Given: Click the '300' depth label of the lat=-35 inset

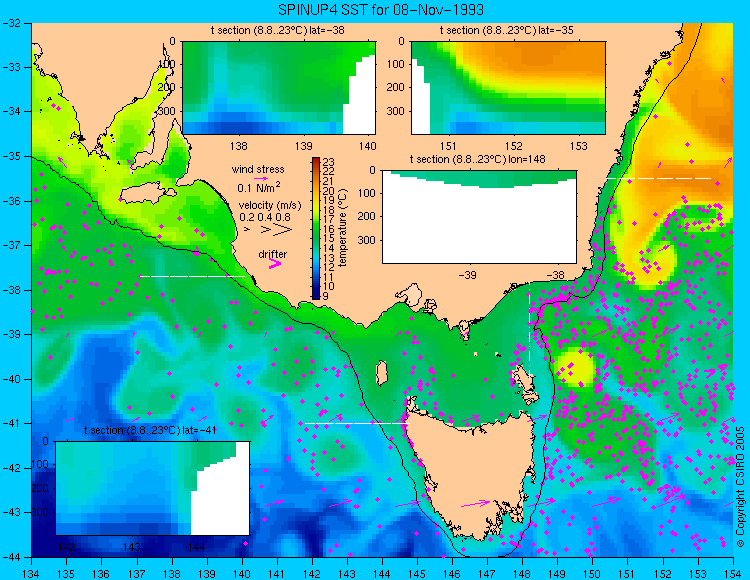Looking at the screenshot, I should pyautogui.click(x=397, y=111).
